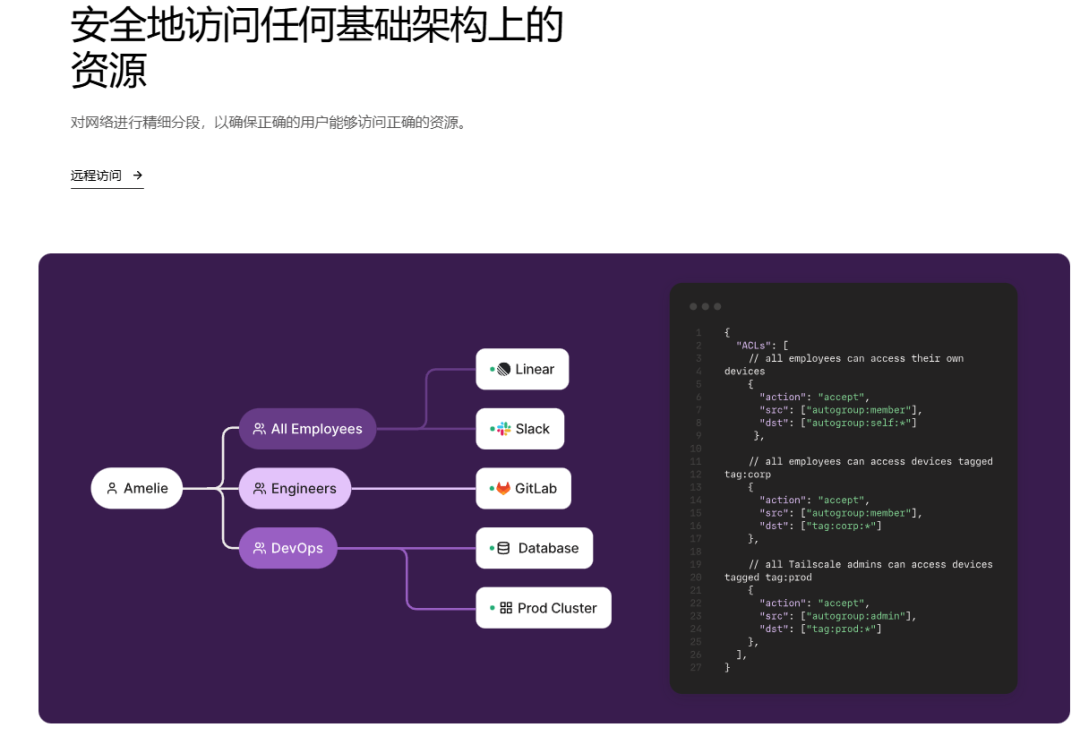Click the three dots in code window

(705, 306)
